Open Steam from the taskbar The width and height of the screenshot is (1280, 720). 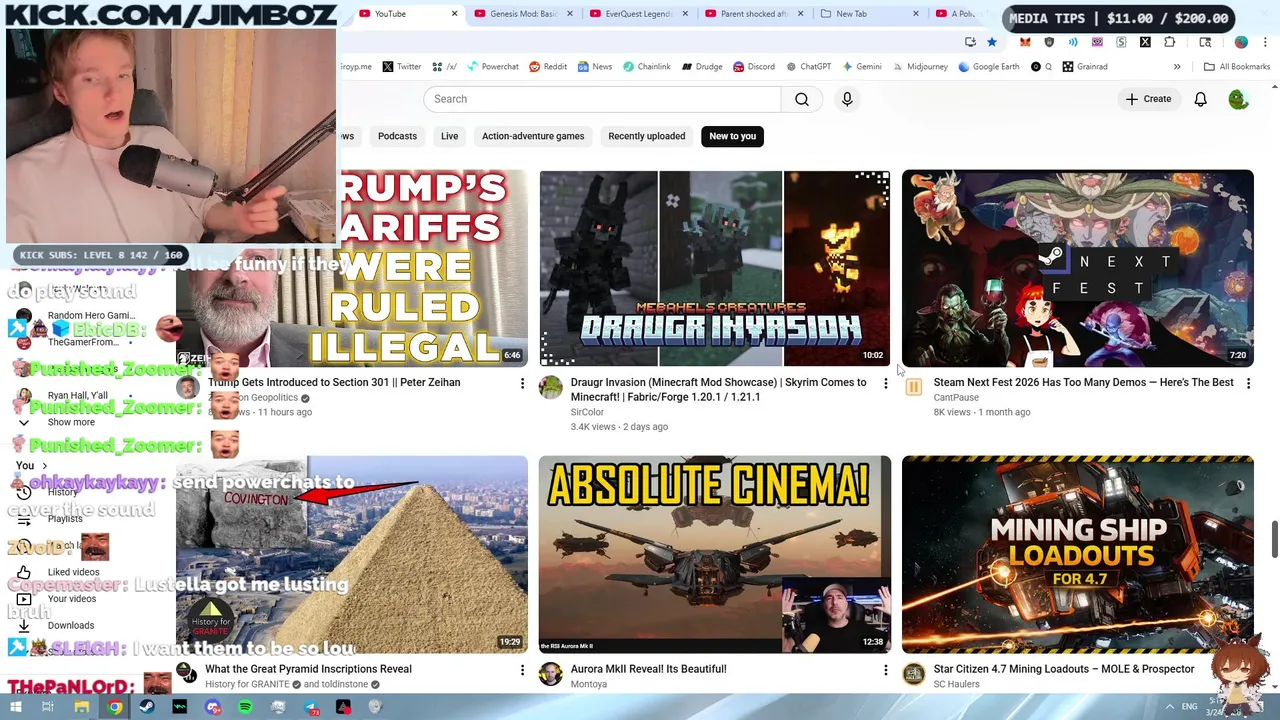point(147,708)
